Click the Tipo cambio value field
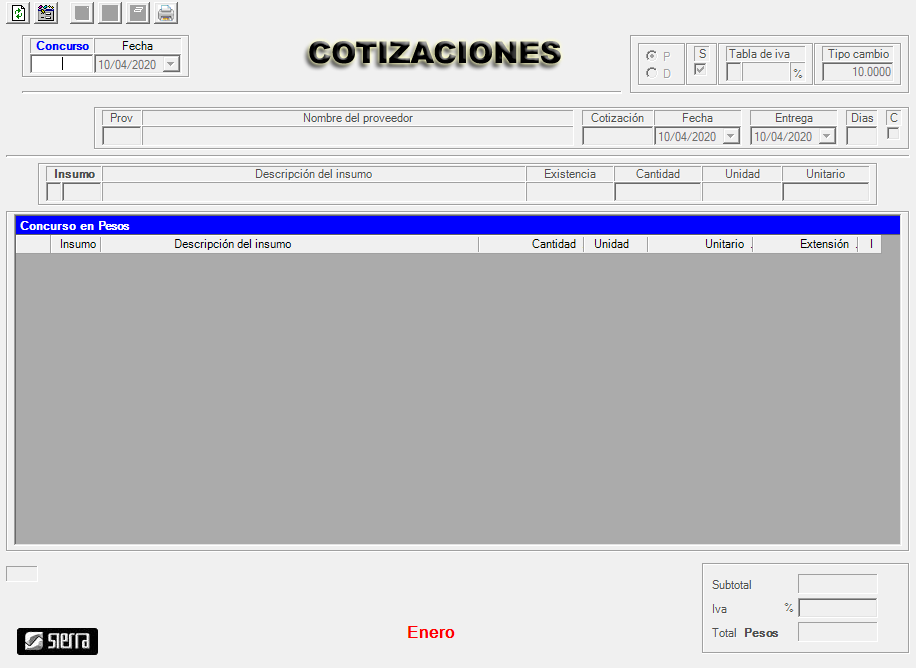This screenshot has width=916, height=668. click(857, 72)
